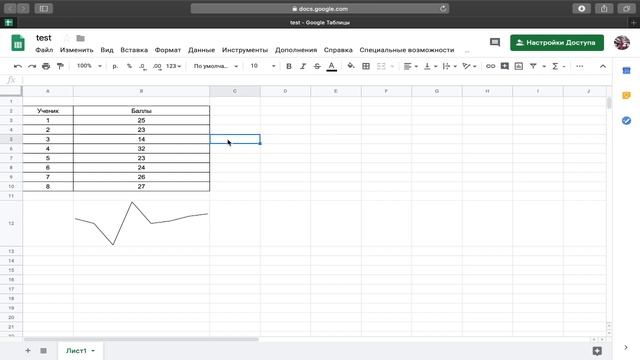Click the Настройки Доступа share button
The width and height of the screenshot is (640, 360).
pos(557,42)
